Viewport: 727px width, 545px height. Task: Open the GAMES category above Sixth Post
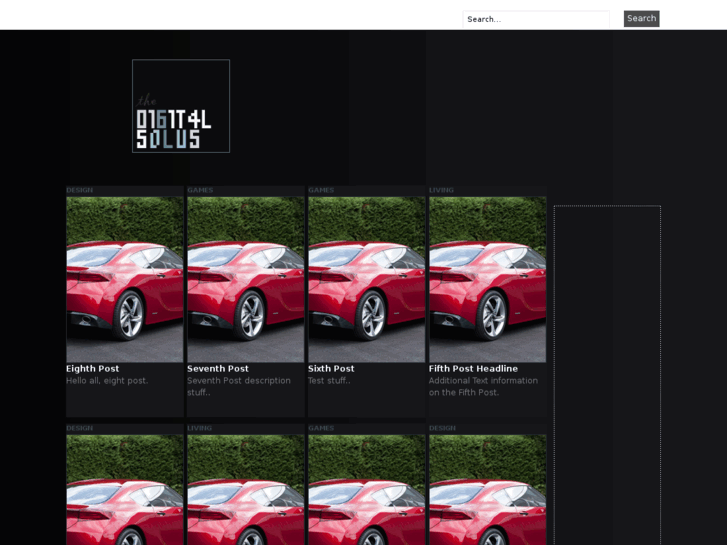click(x=321, y=190)
